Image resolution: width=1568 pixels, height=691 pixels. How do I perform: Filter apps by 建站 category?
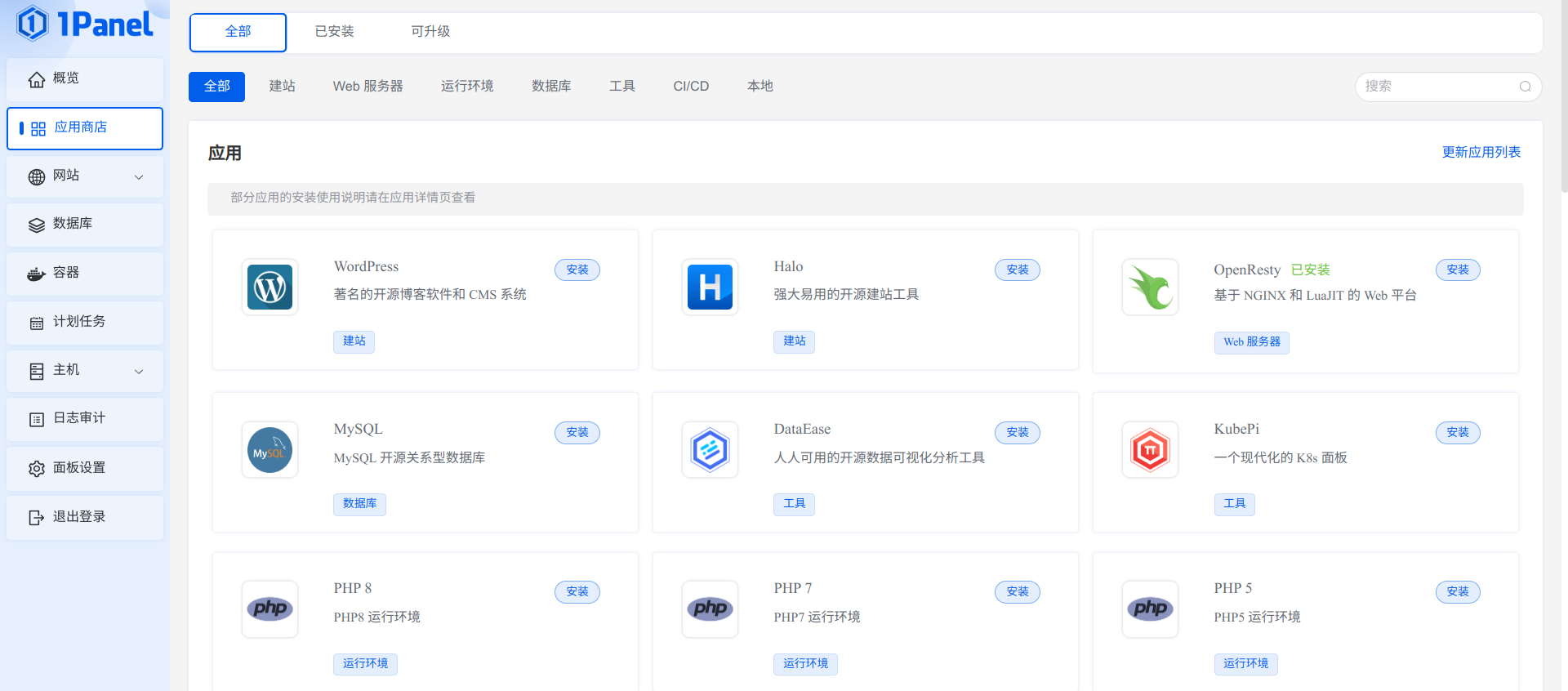pyautogui.click(x=283, y=87)
